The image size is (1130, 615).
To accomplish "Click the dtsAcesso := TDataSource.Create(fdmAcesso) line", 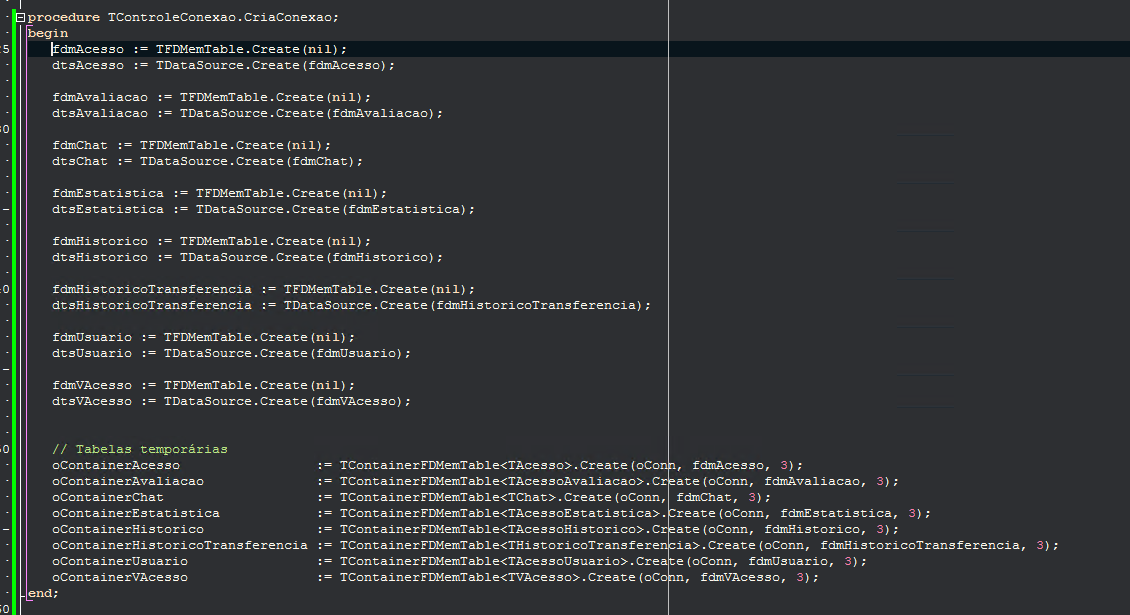I will coord(223,65).
